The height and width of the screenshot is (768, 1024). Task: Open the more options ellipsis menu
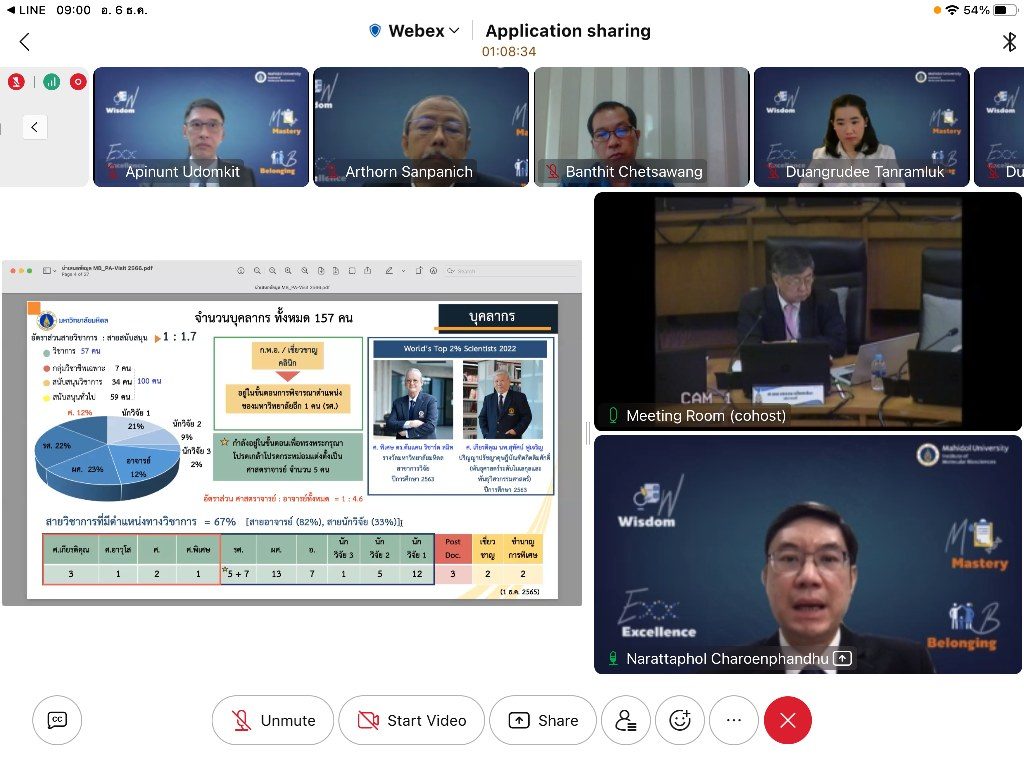(x=734, y=720)
